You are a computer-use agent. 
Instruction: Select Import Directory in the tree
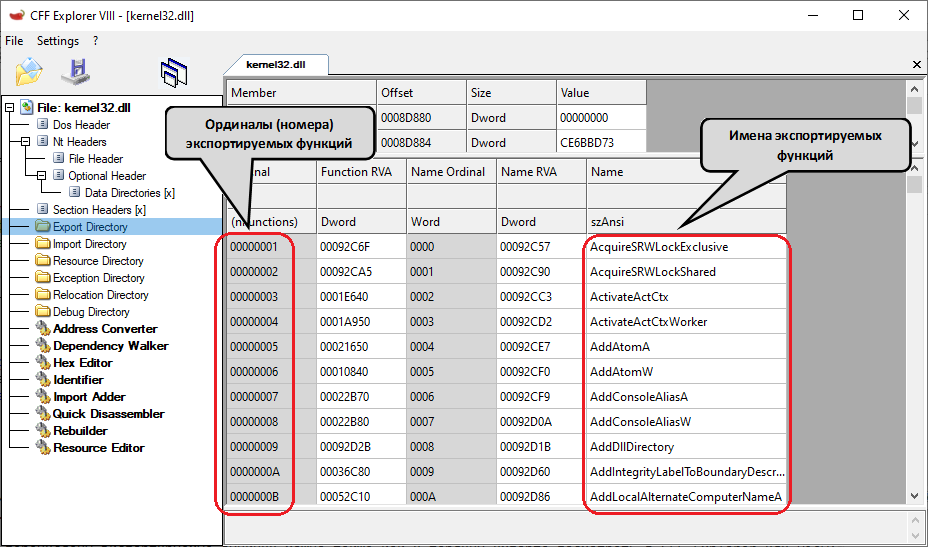point(89,243)
